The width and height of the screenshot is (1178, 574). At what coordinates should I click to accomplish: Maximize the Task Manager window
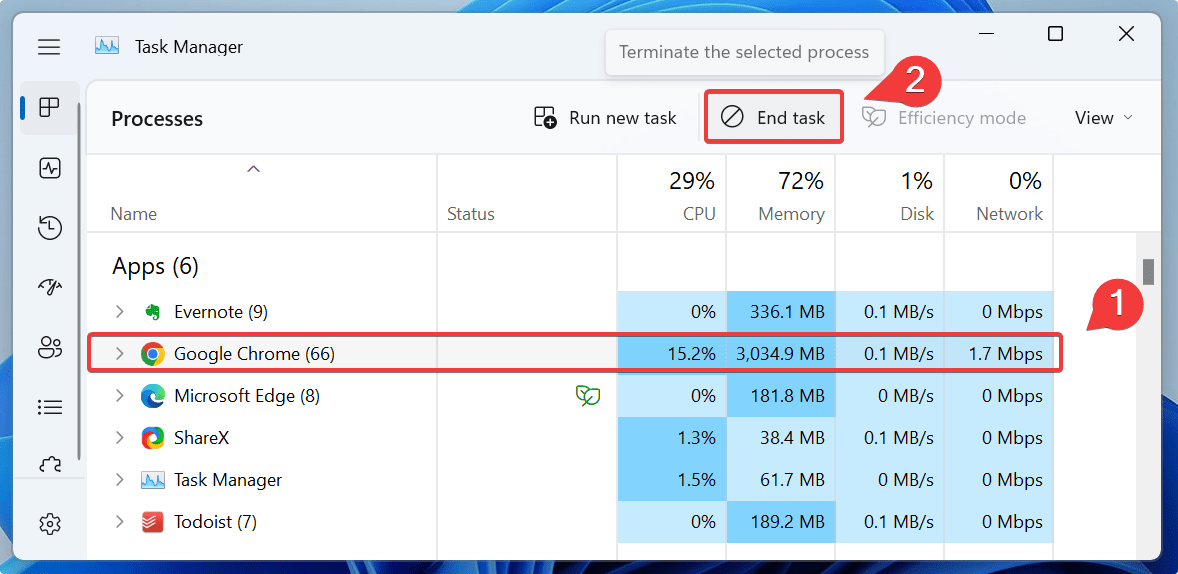pos(1056,34)
